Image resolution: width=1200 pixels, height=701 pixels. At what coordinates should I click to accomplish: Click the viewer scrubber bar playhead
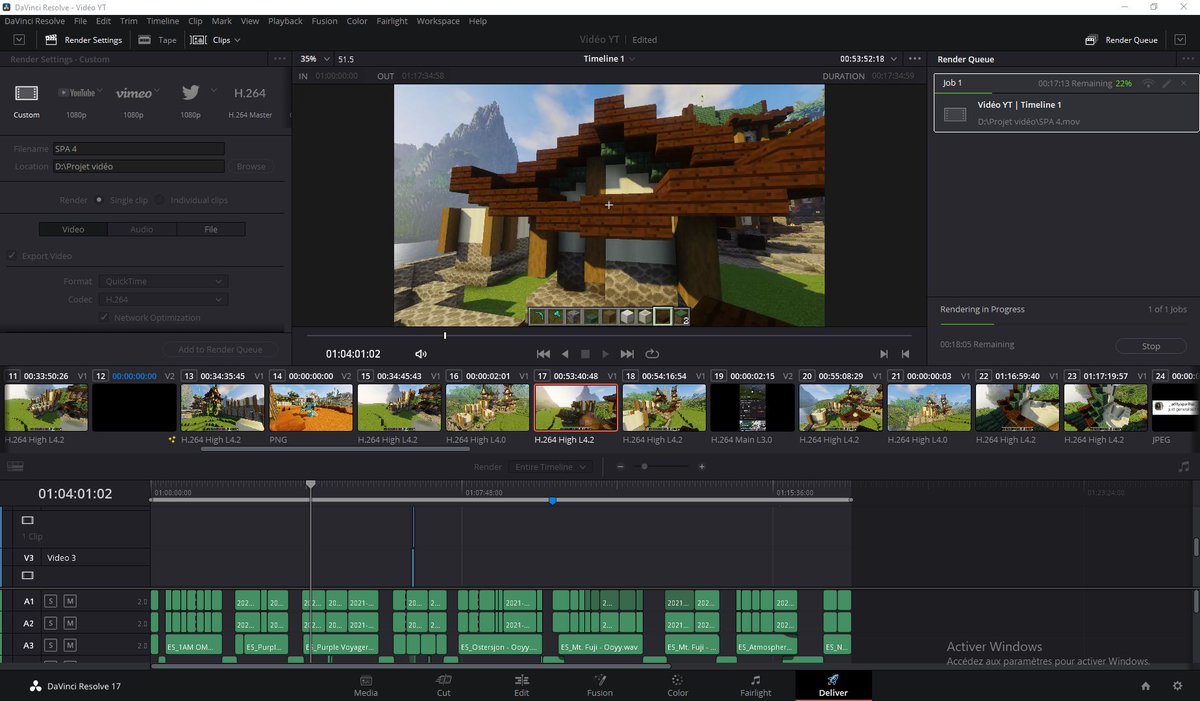(445, 335)
